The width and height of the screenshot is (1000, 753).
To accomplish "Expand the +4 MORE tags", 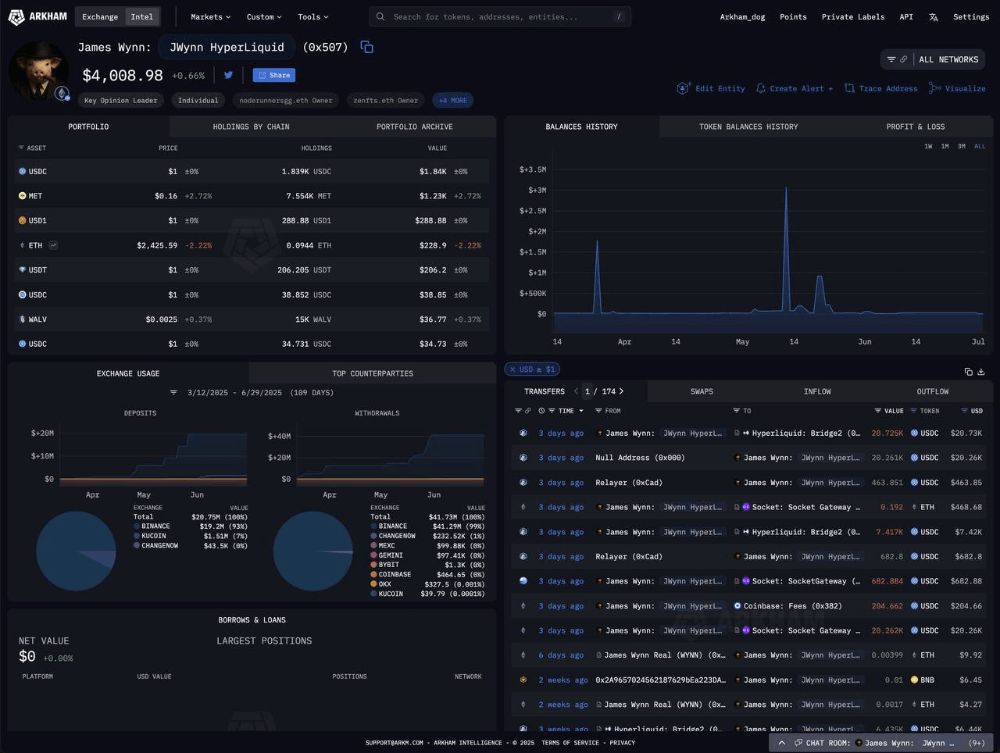I will [x=453, y=100].
